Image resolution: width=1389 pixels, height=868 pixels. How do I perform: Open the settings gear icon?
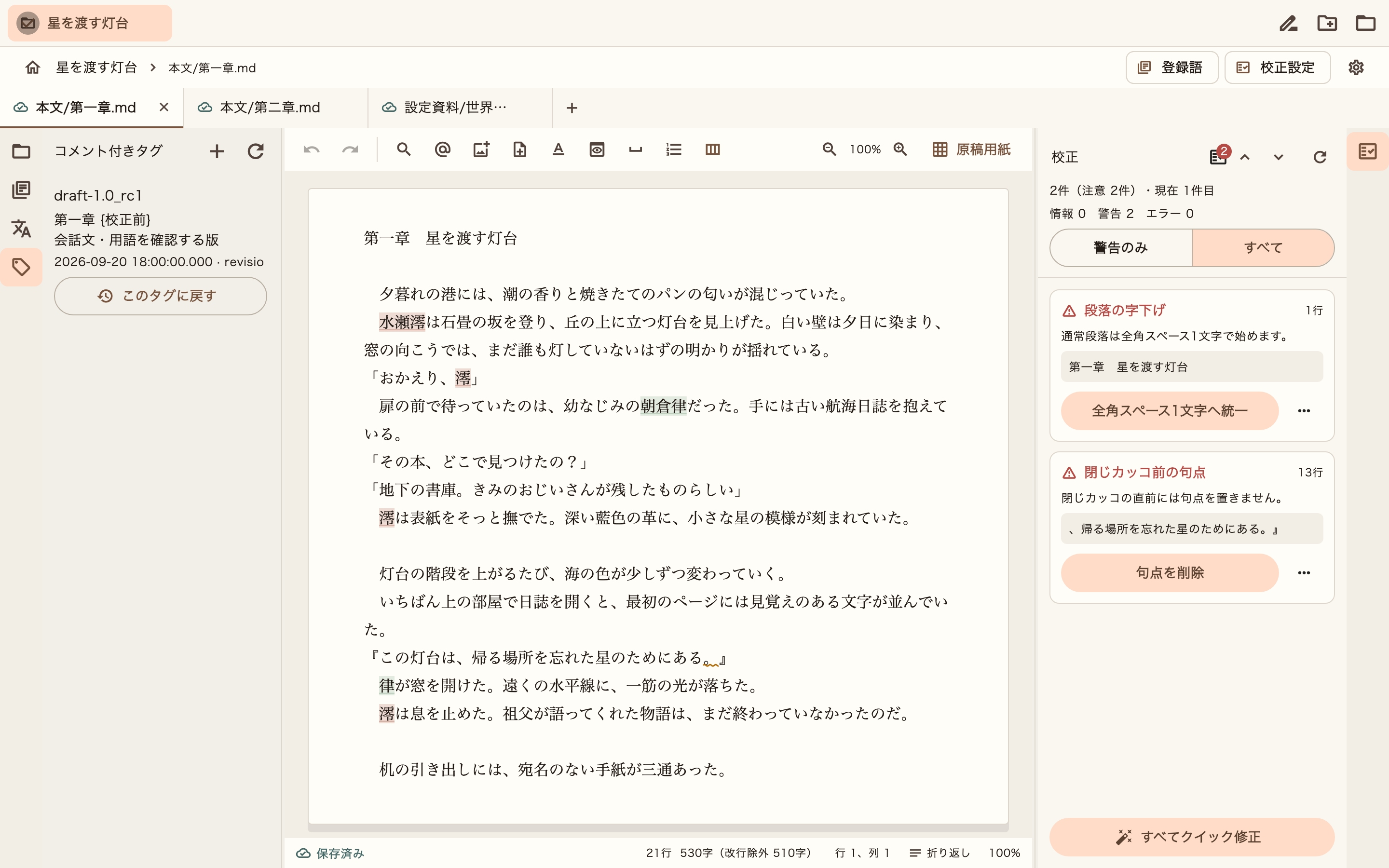click(x=1356, y=68)
